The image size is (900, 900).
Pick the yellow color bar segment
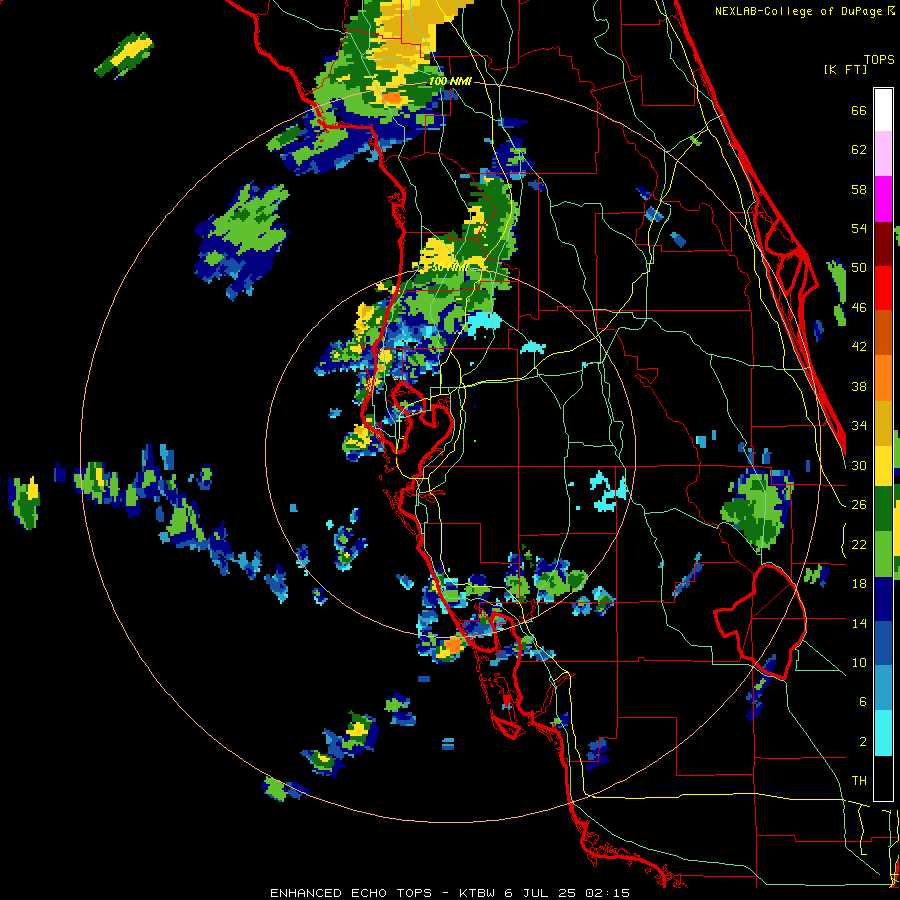click(883, 465)
